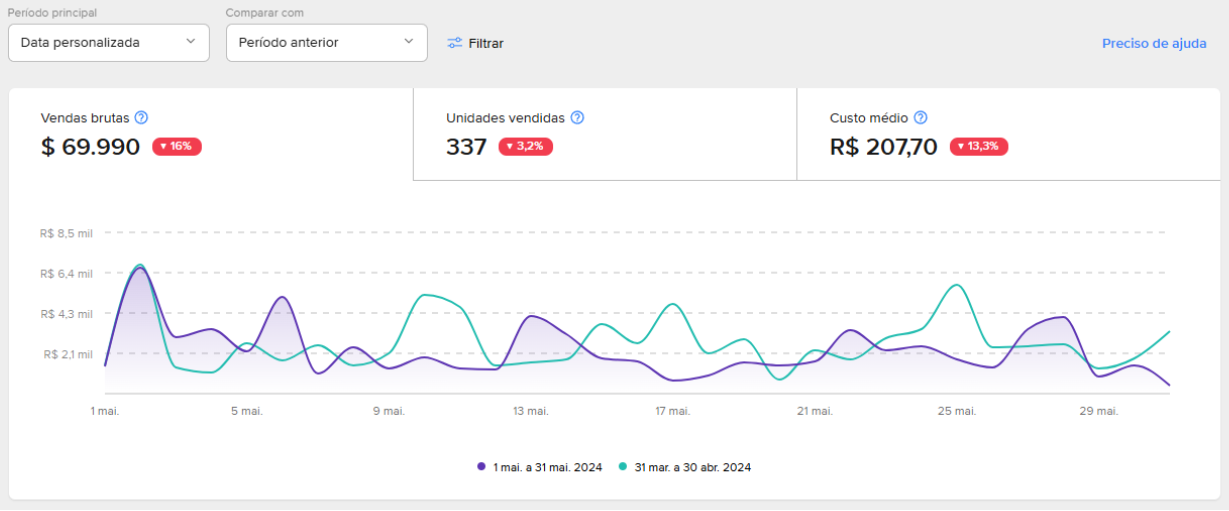Toggle the 1 mai. a 31 mai. 2024 legend
The image size is (1229, 511).
coord(540,467)
